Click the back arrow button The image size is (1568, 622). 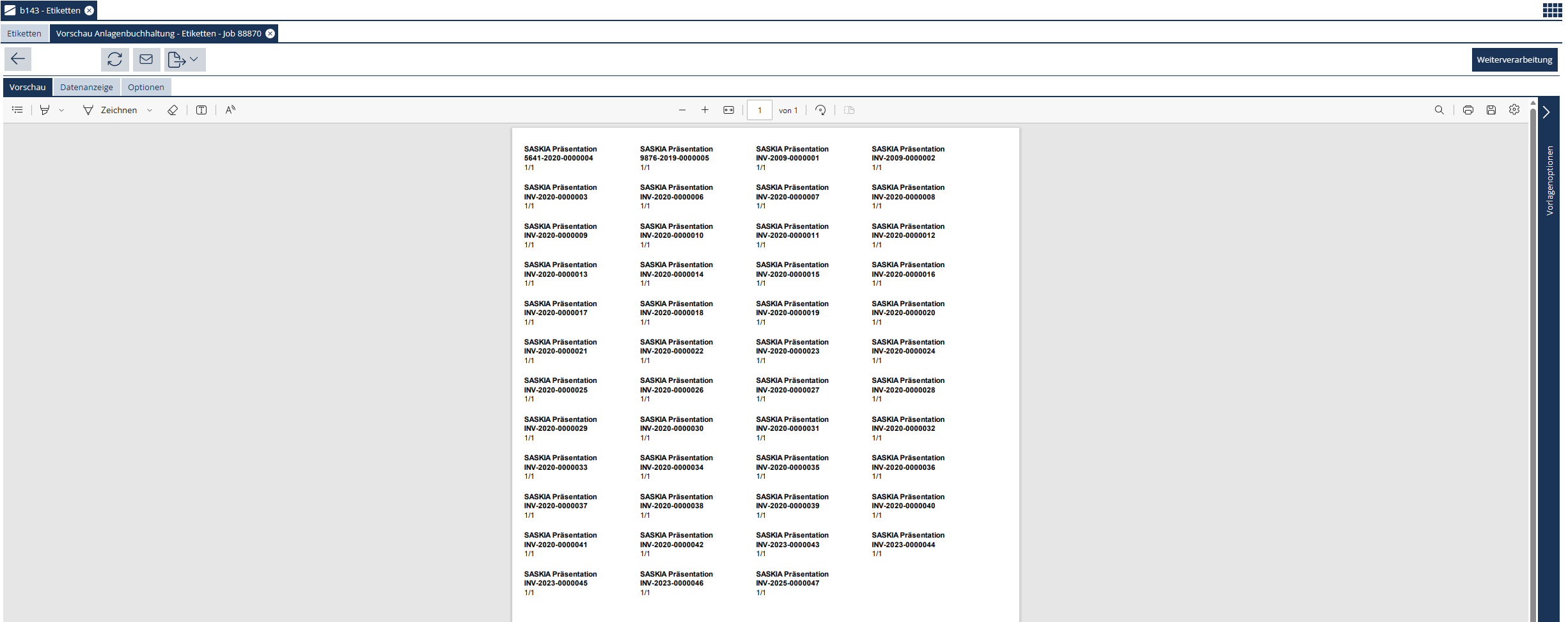click(x=18, y=59)
